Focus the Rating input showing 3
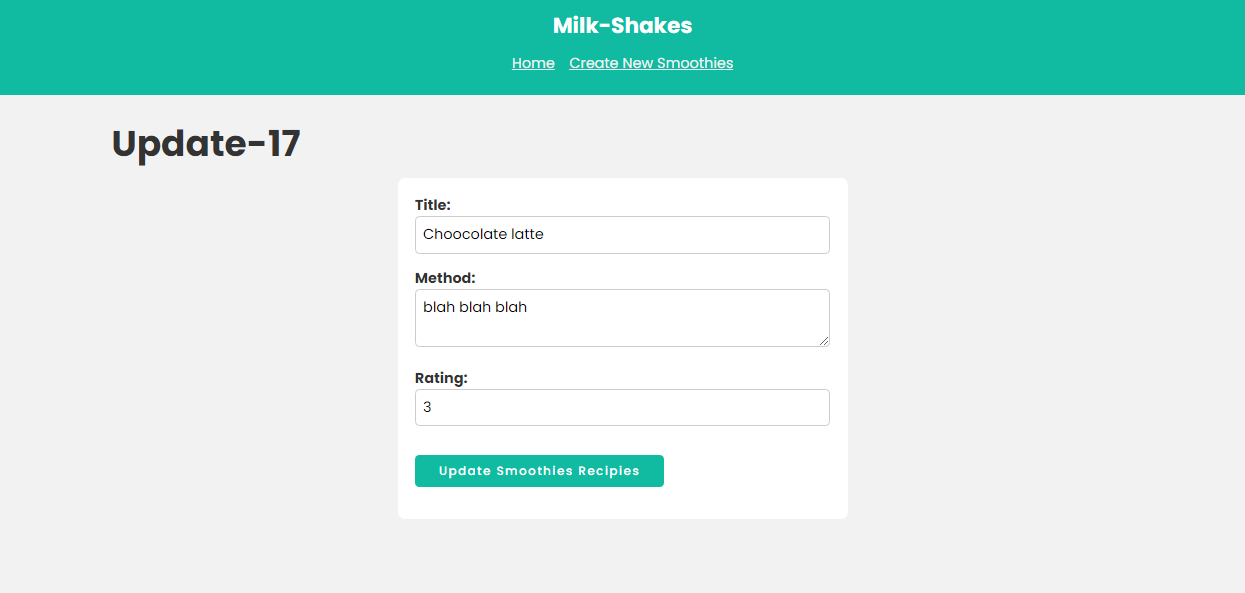Screen dimensions: 1245x593 pos(622,407)
